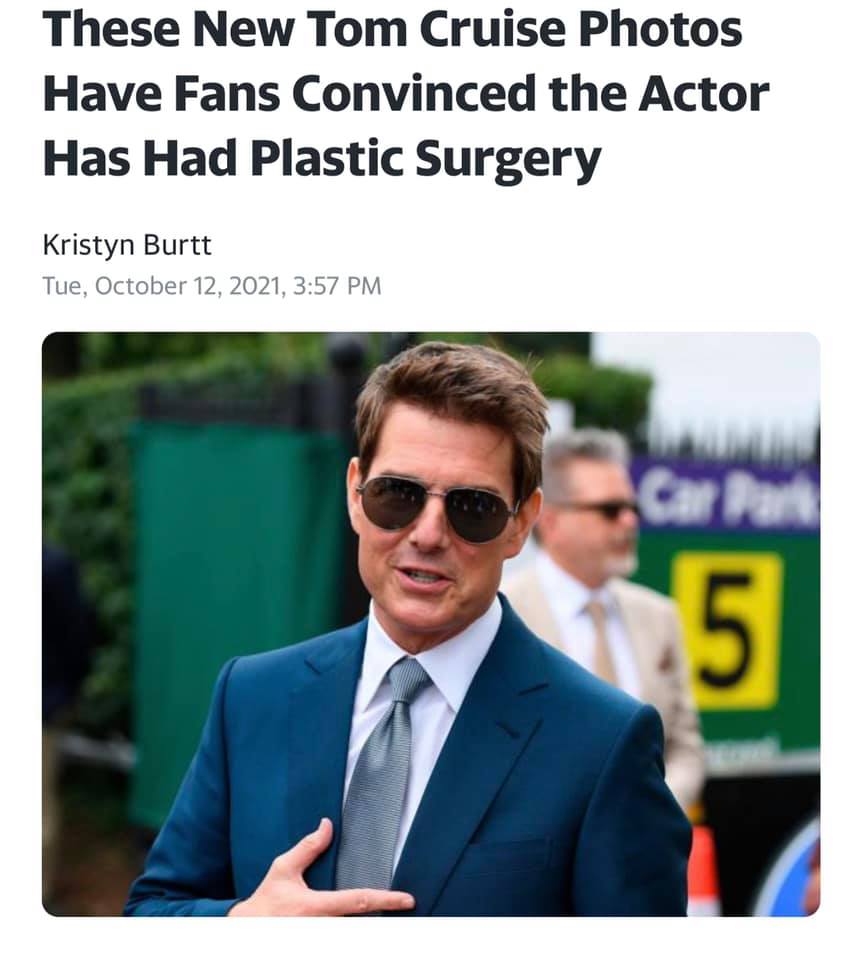Click the headline's first line "These New Tom Cruise Photos"
Image resolution: width=862 pixels, height=960 pixels.
392,32
